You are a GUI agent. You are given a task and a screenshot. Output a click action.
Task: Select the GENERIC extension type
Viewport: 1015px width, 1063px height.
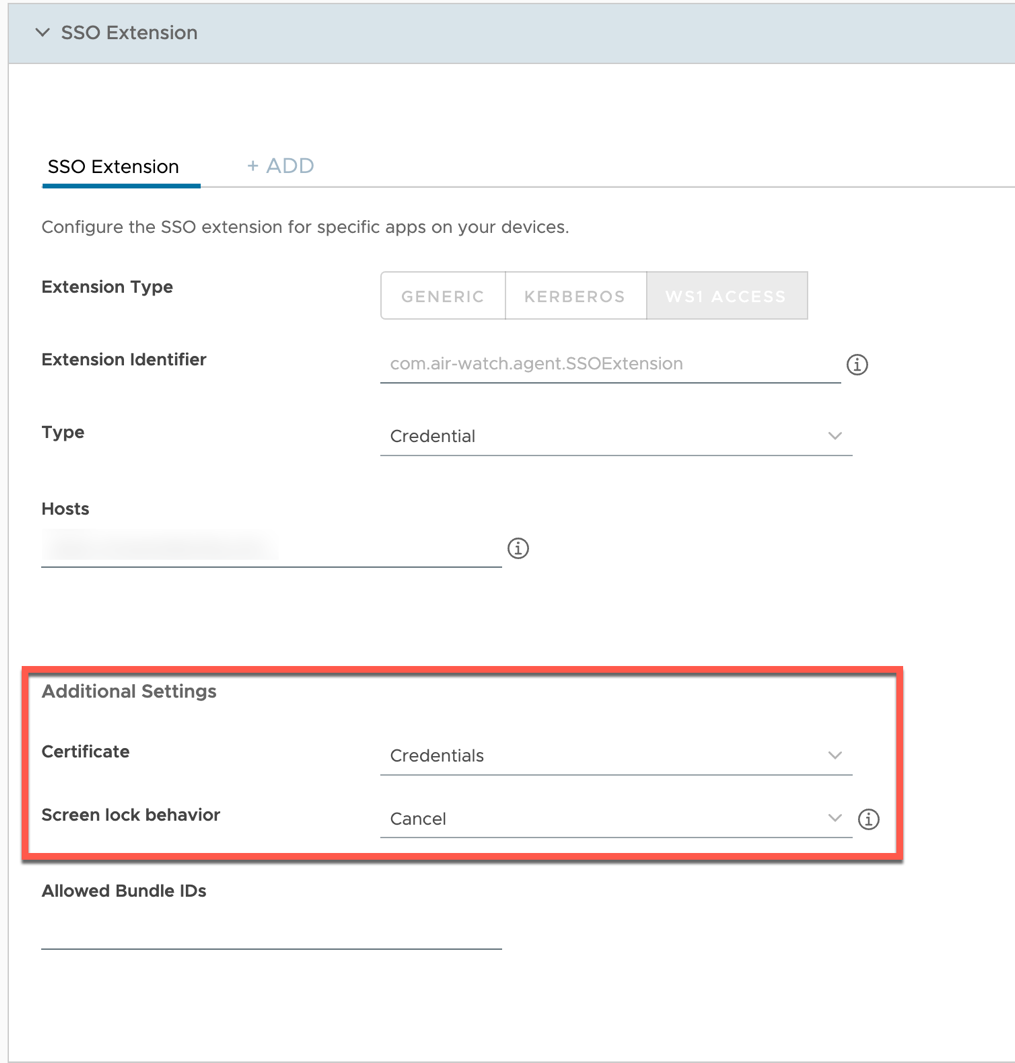tap(443, 296)
